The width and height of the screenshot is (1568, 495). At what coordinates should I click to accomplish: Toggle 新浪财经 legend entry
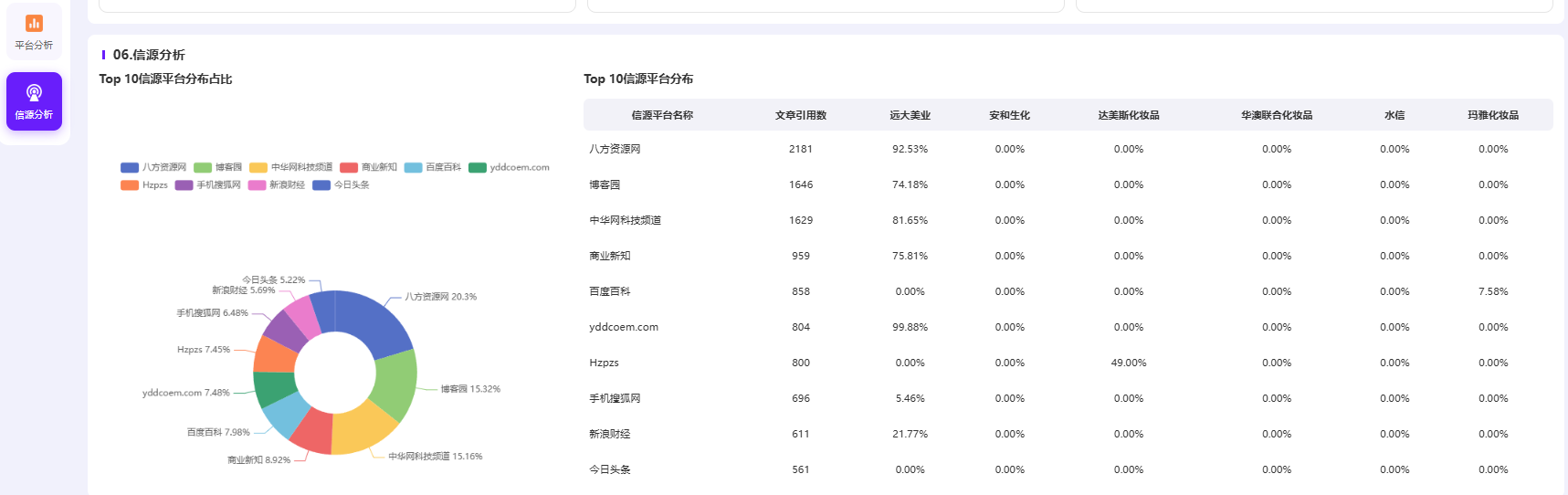[277, 185]
